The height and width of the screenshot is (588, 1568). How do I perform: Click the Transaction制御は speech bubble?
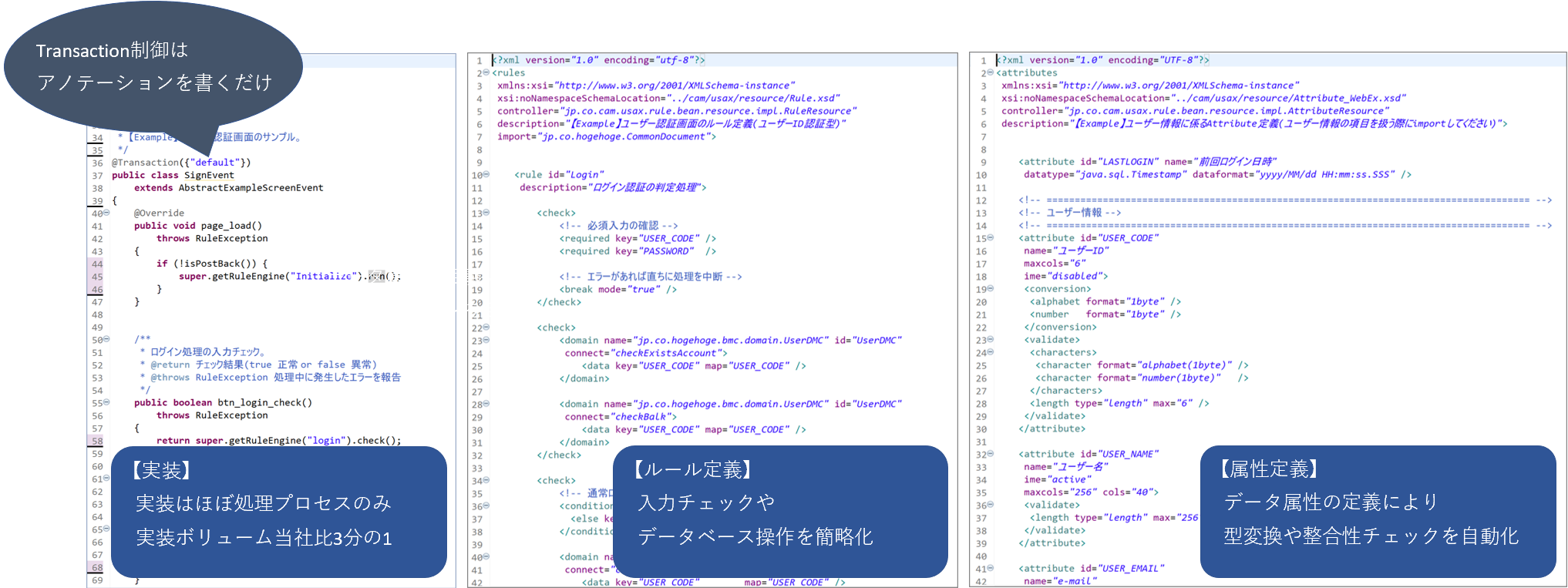153,67
